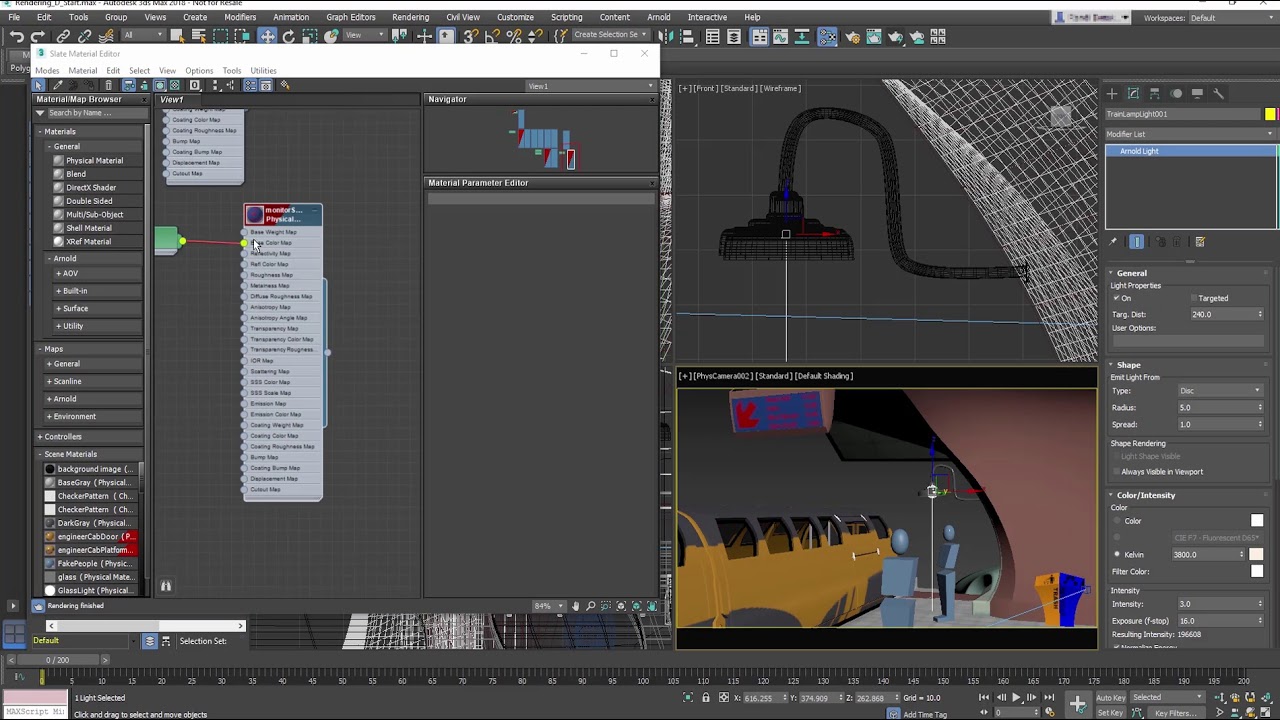Open the Modifier List dropdown
Screen dimensions: 1280x720
coord(1190,134)
